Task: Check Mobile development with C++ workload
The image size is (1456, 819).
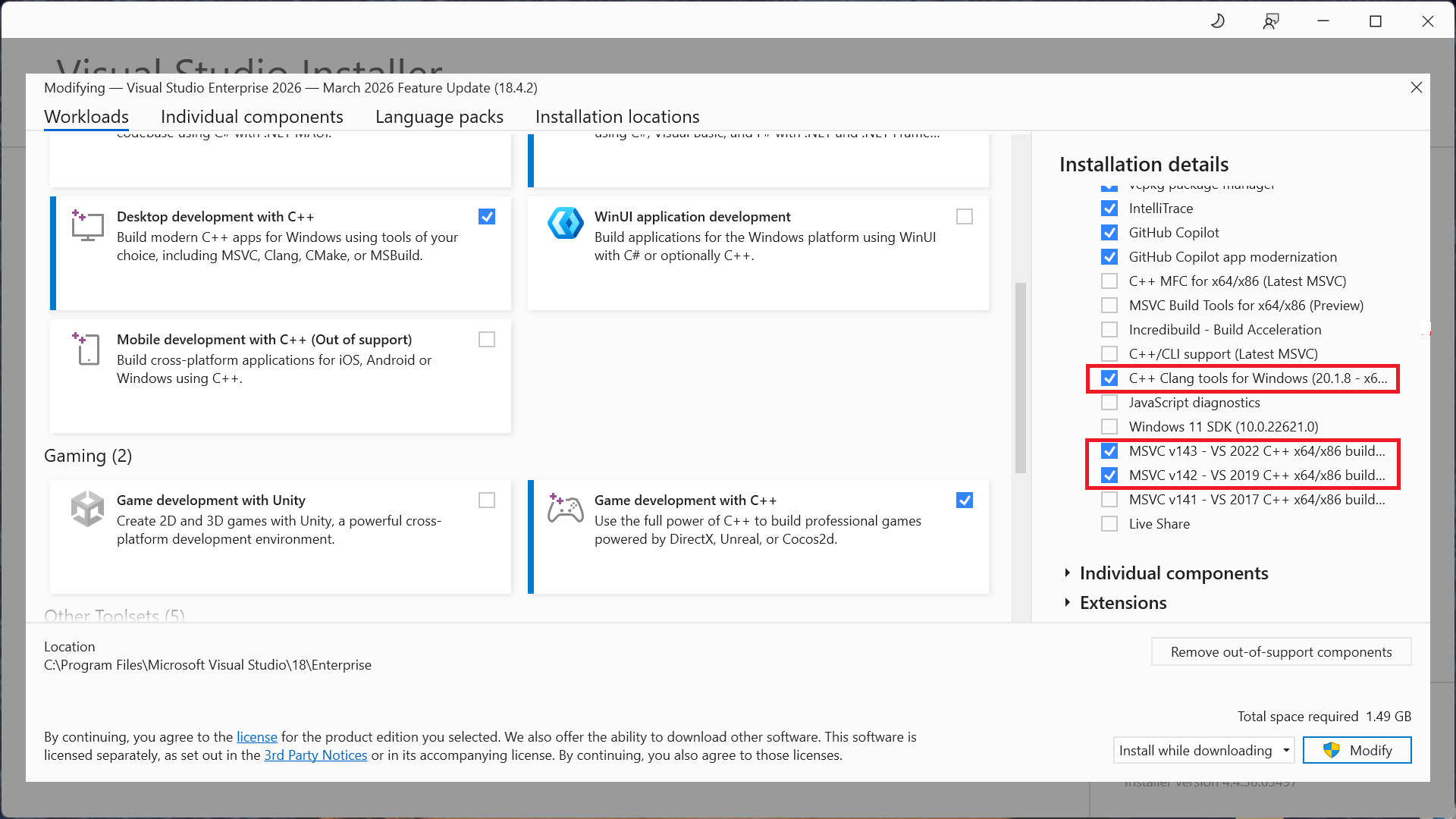Action: coord(487,340)
